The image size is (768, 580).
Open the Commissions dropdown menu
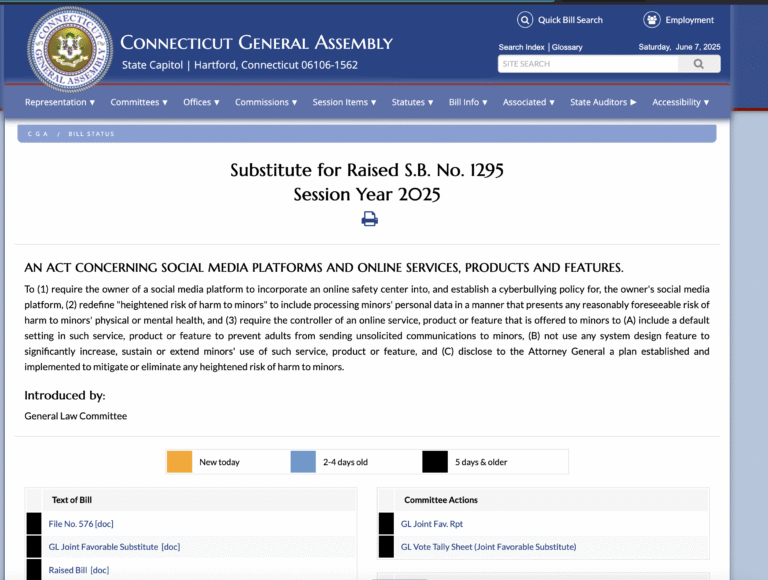266,102
